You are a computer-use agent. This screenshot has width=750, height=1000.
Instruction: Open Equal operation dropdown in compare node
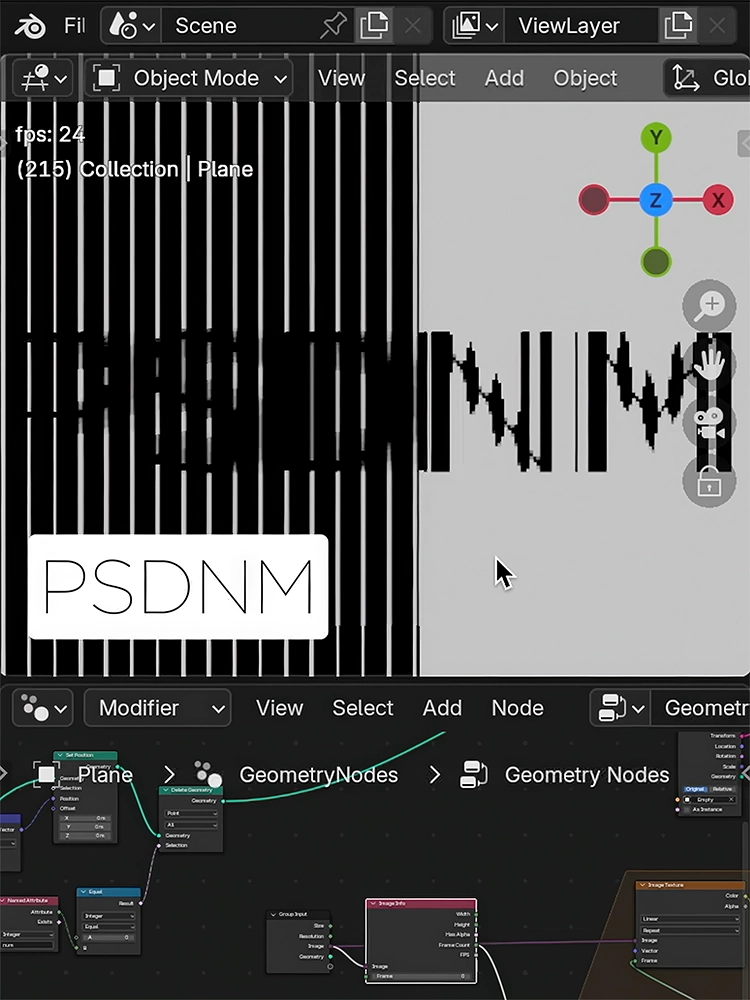(109, 927)
